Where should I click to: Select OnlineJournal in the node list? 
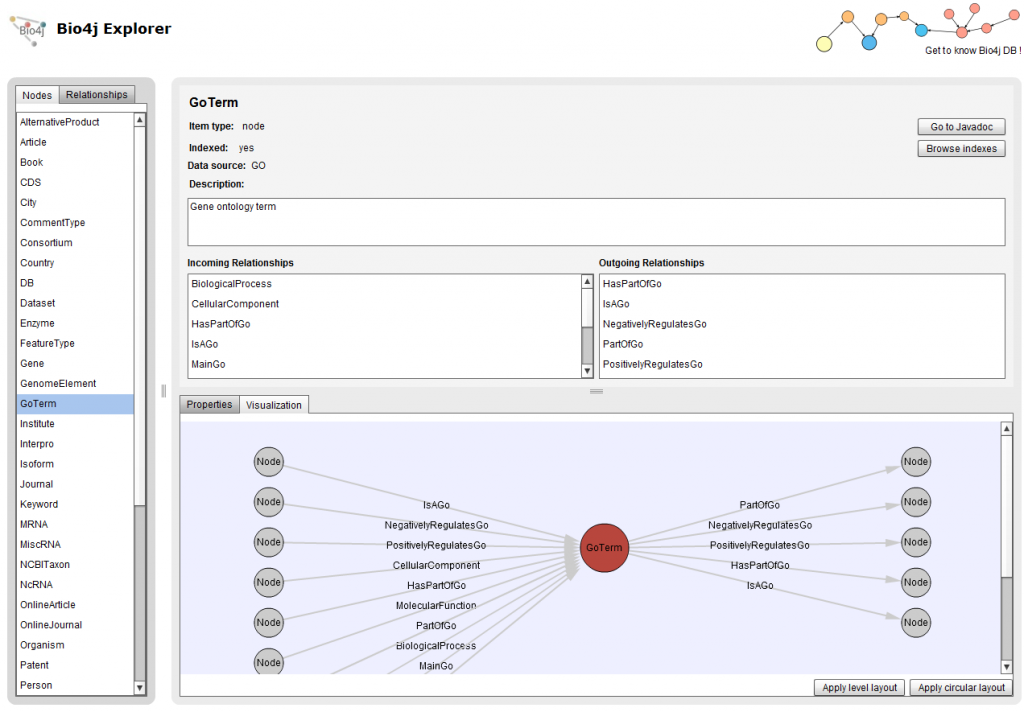click(x=75, y=625)
